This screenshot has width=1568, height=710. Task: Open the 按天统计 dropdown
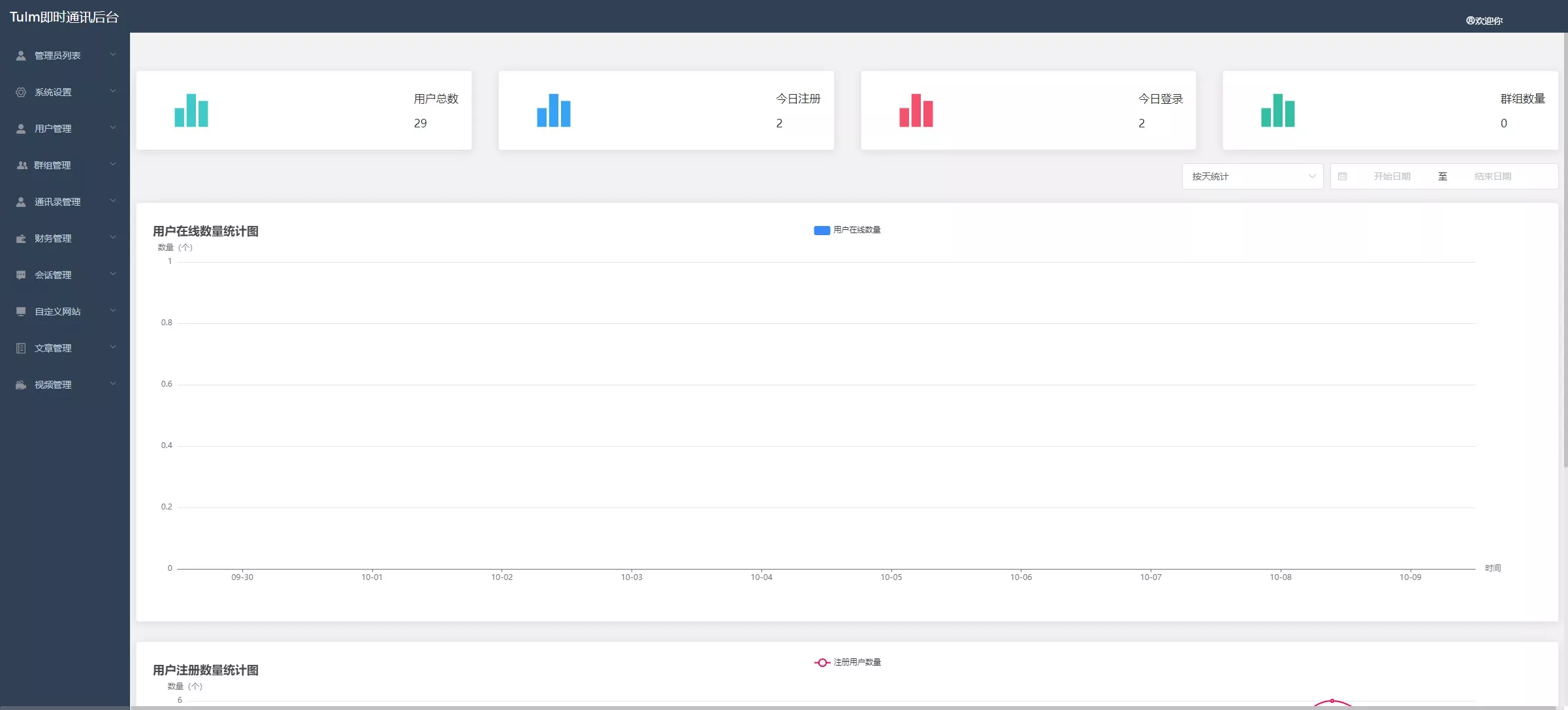click(x=1252, y=176)
